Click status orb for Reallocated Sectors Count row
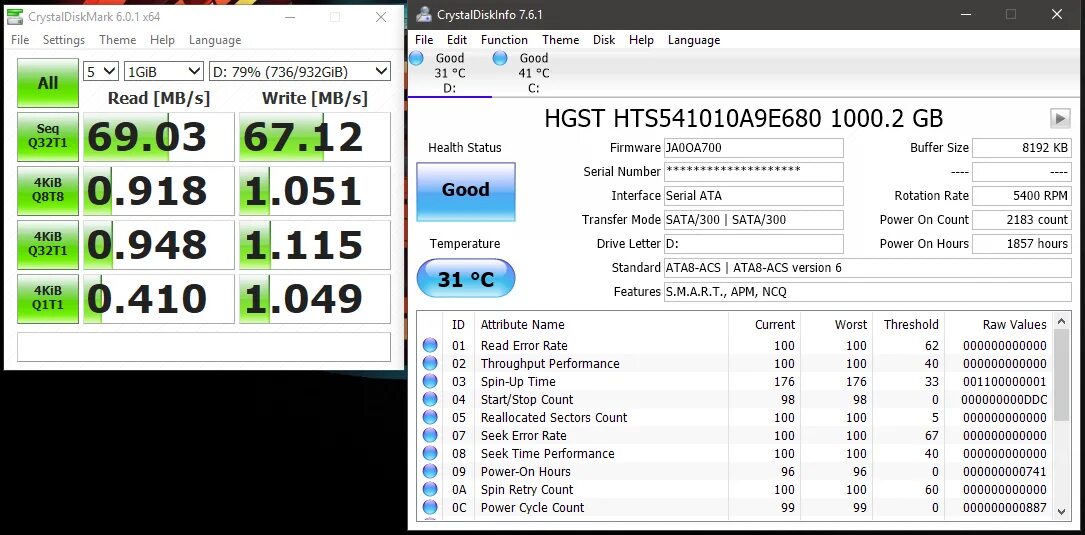This screenshot has height=535, width=1085. pos(430,417)
